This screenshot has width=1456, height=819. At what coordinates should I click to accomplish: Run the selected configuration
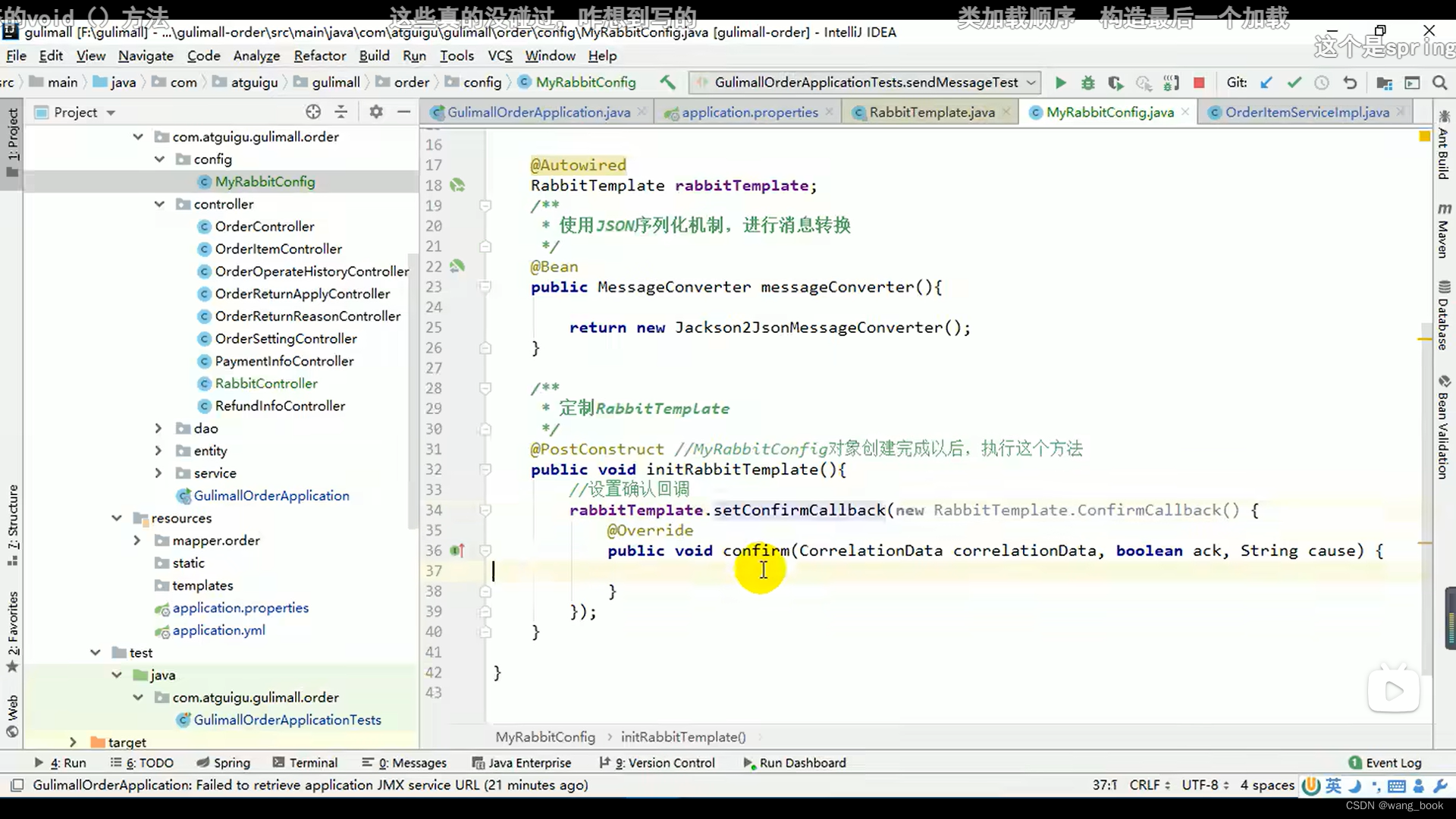[x=1060, y=83]
